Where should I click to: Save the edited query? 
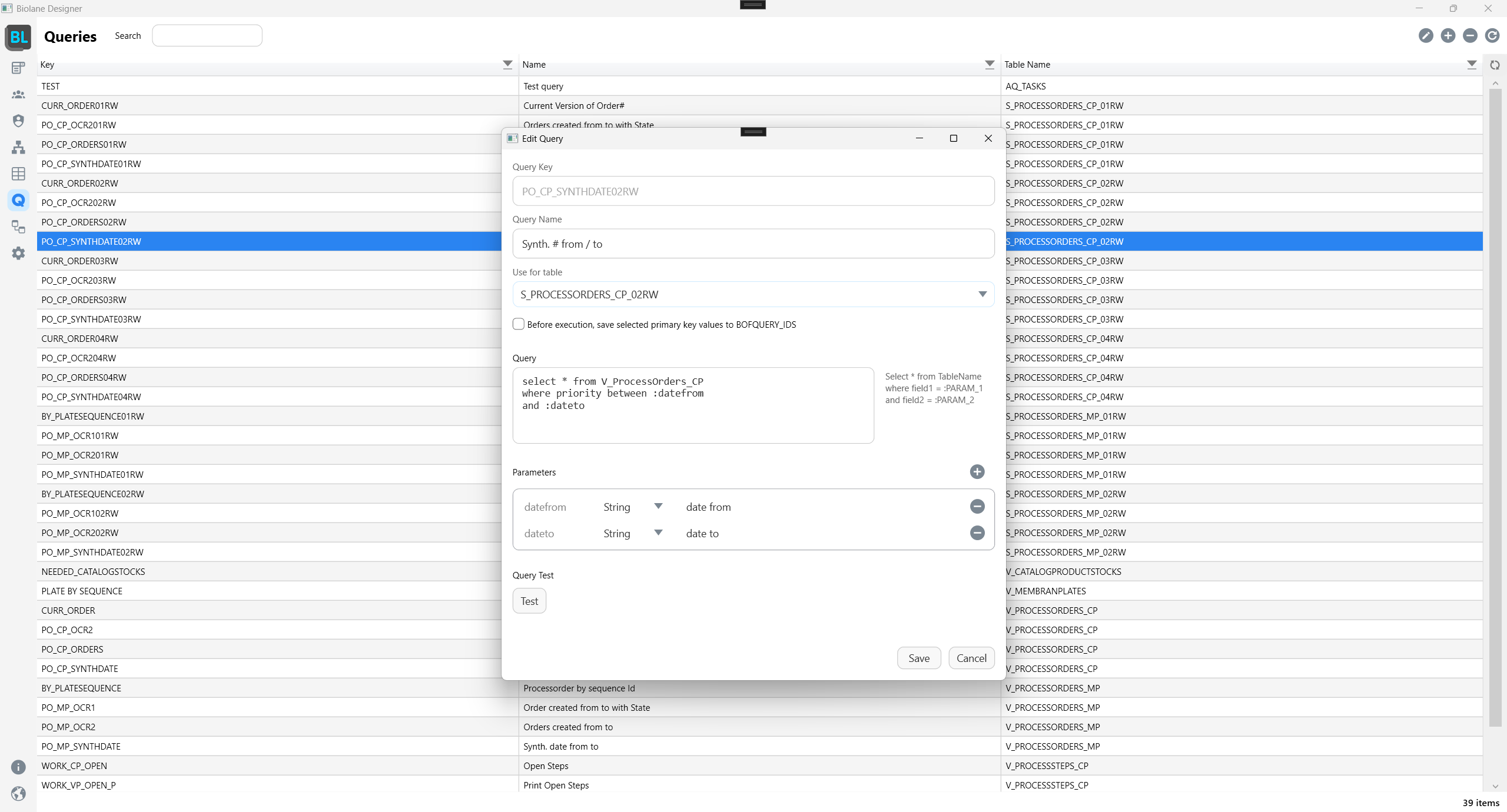918,658
